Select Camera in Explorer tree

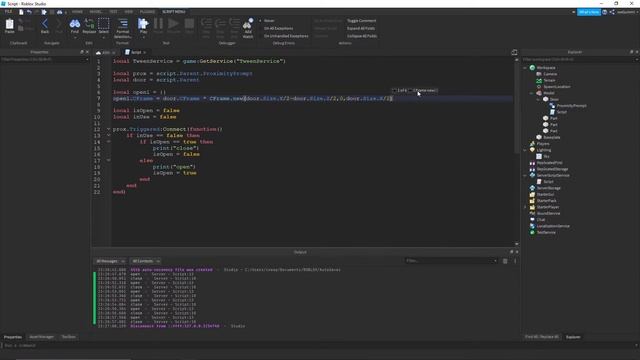click(550, 74)
